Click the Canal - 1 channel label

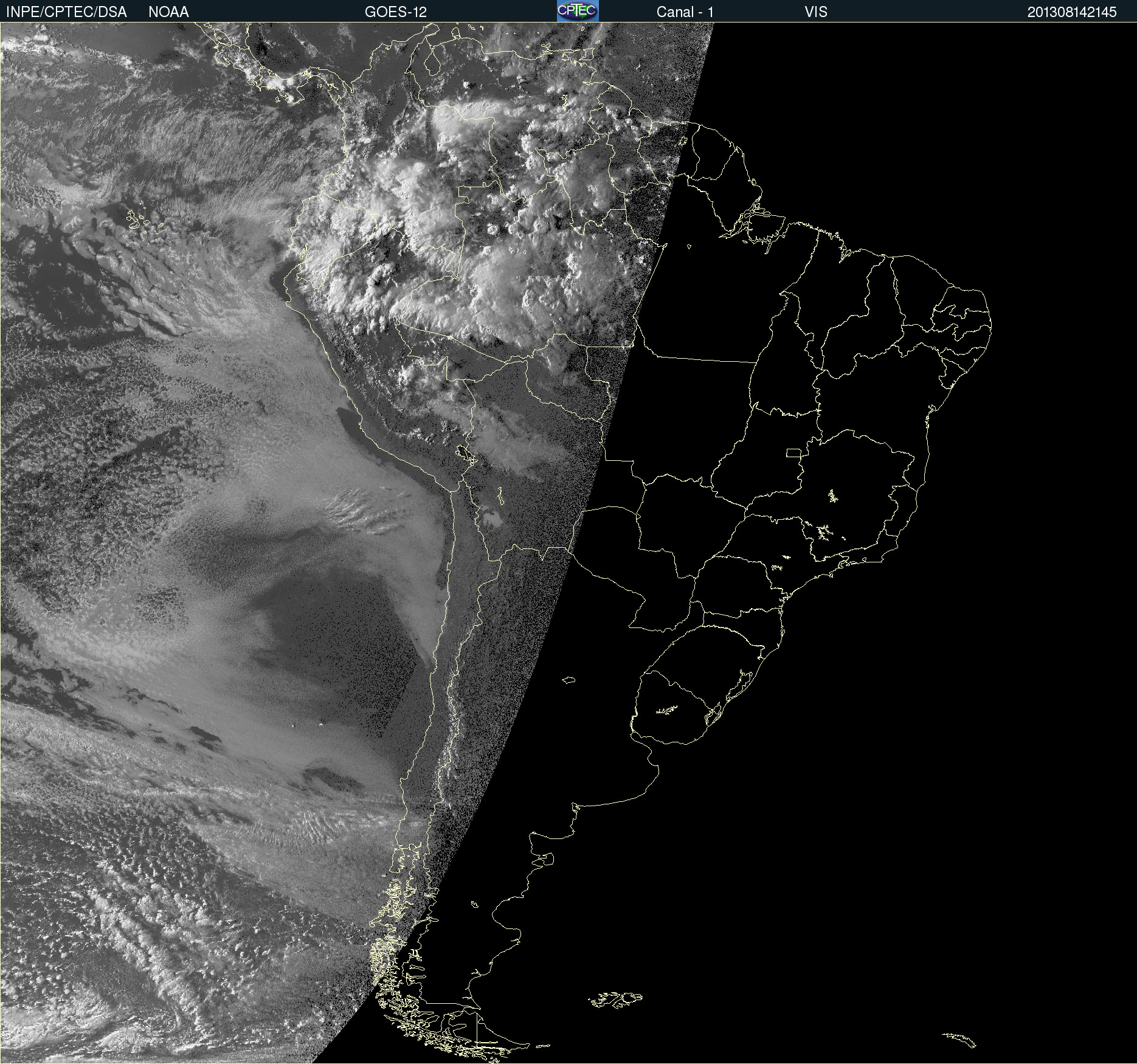pos(685,12)
